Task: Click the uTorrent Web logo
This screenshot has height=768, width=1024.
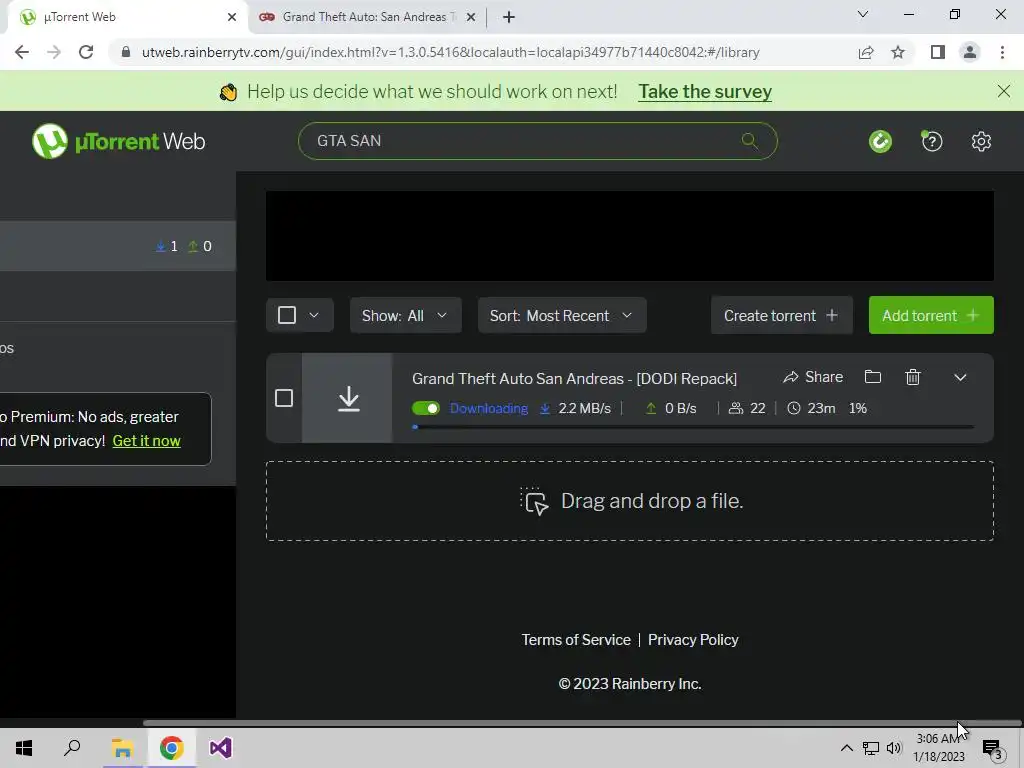Action: [118, 141]
